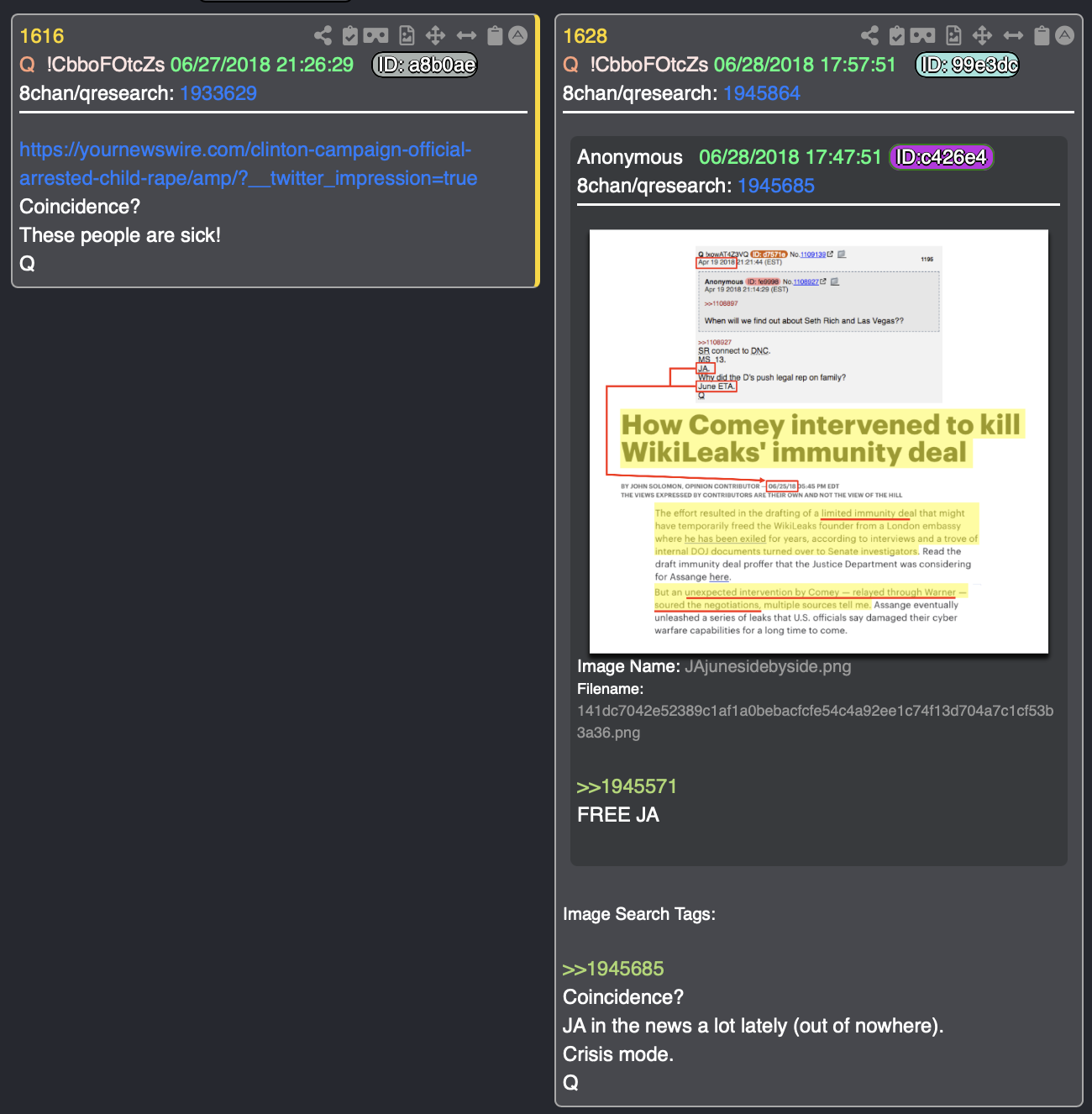This screenshot has width=1092, height=1114.
Task: Open the yournewswire.com article link
Action: (x=249, y=164)
